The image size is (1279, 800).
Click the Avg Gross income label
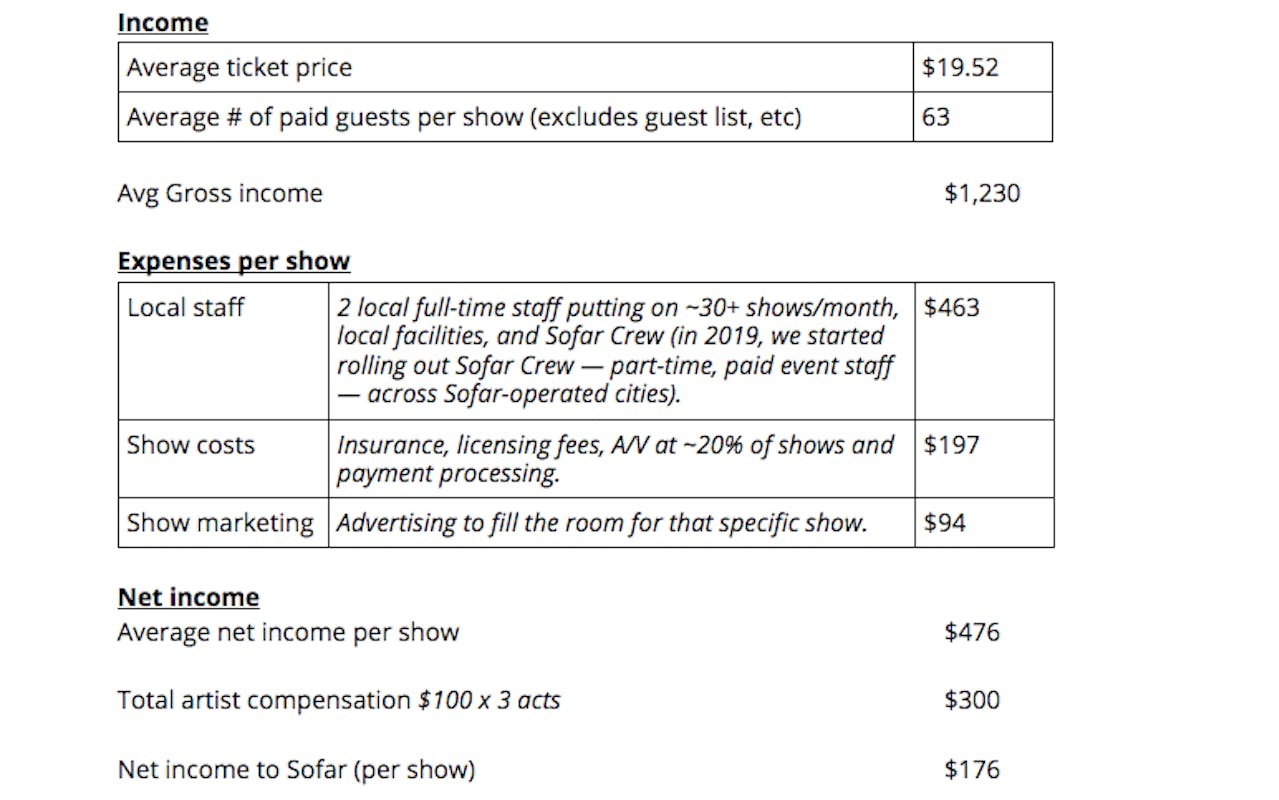tap(220, 193)
